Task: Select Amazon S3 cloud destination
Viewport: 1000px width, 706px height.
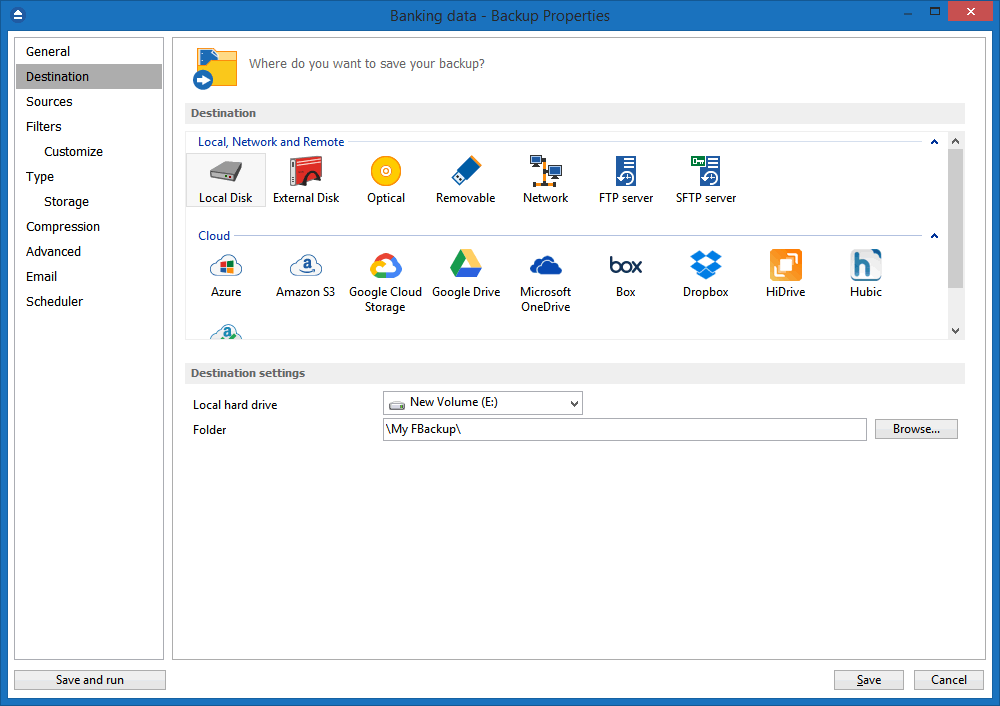Action: (x=305, y=274)
